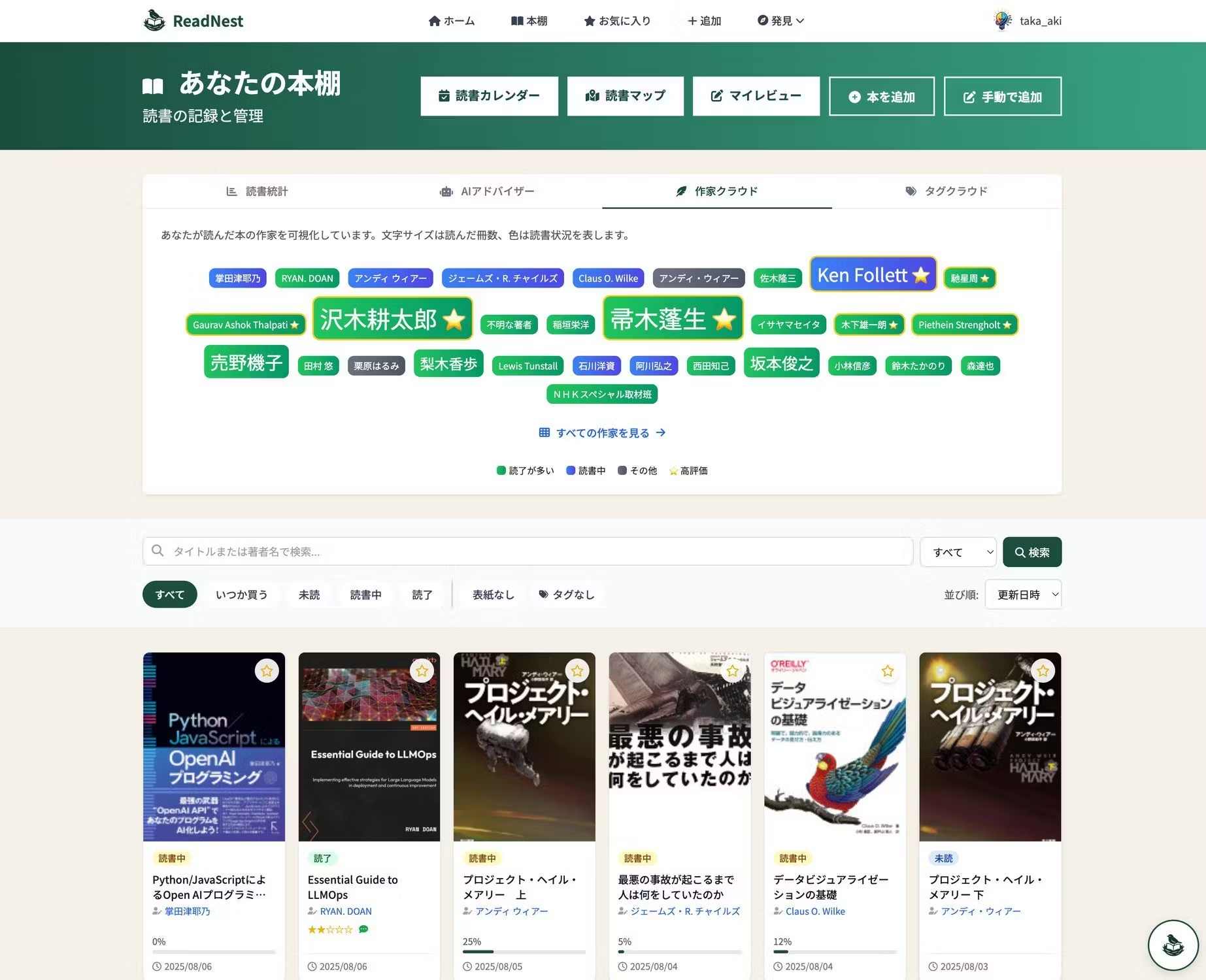
Task: Click the NHKスペシャル取材班 author tag
Action: tap(602, 395)
